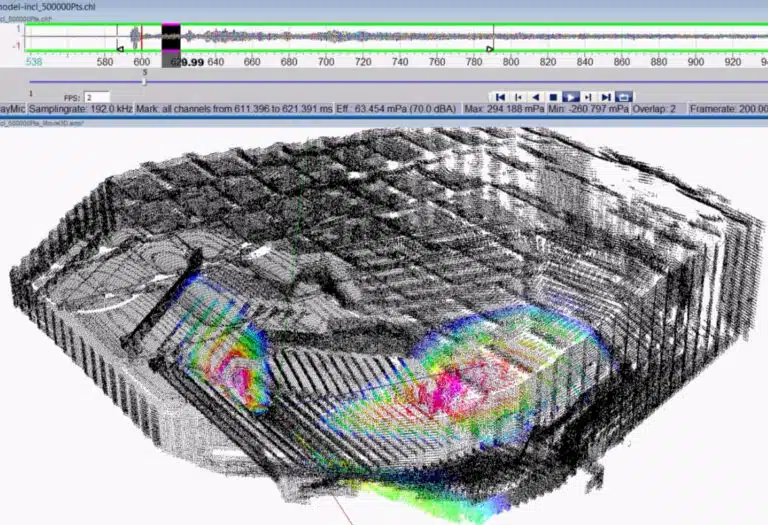Click the FPS input field
768x525 pixels.
[97, 97]
